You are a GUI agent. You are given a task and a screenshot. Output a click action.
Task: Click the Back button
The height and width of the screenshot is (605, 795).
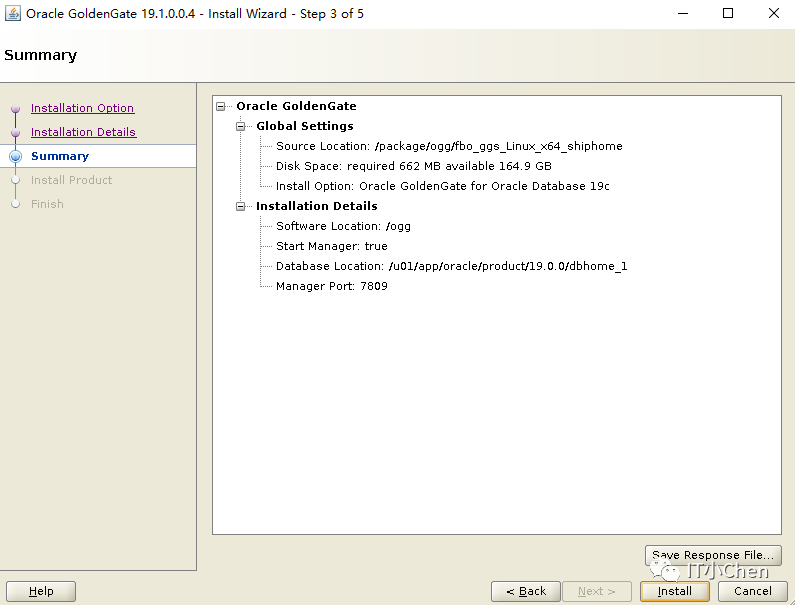coord(526,591)
